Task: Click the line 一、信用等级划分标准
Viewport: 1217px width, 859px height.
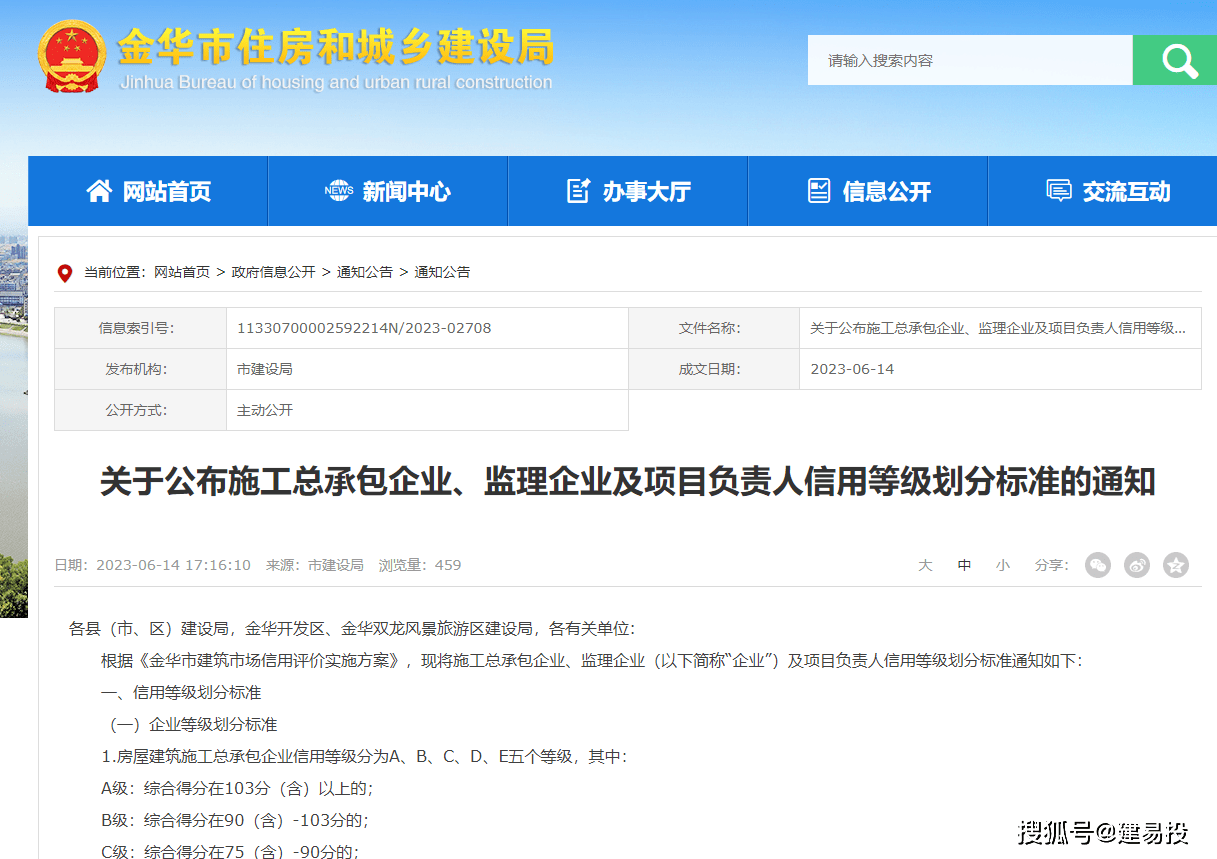Action: click(x=181, y=692)
